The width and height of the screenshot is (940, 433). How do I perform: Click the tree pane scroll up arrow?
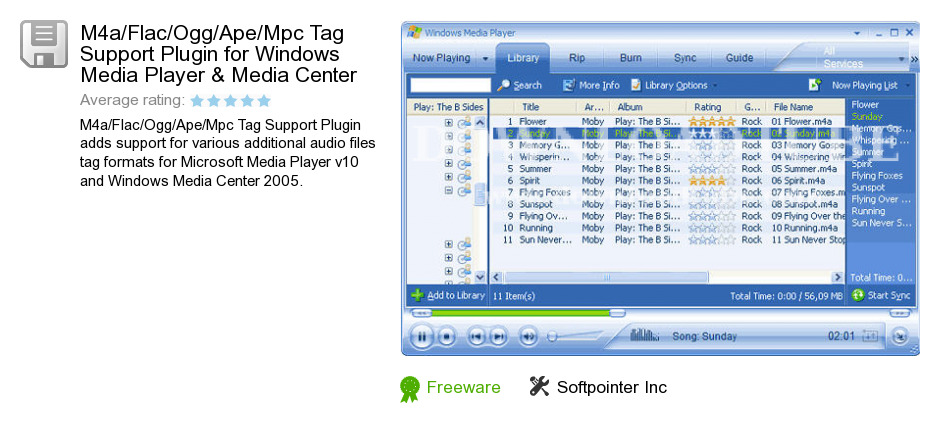click(x=480, y=122)
